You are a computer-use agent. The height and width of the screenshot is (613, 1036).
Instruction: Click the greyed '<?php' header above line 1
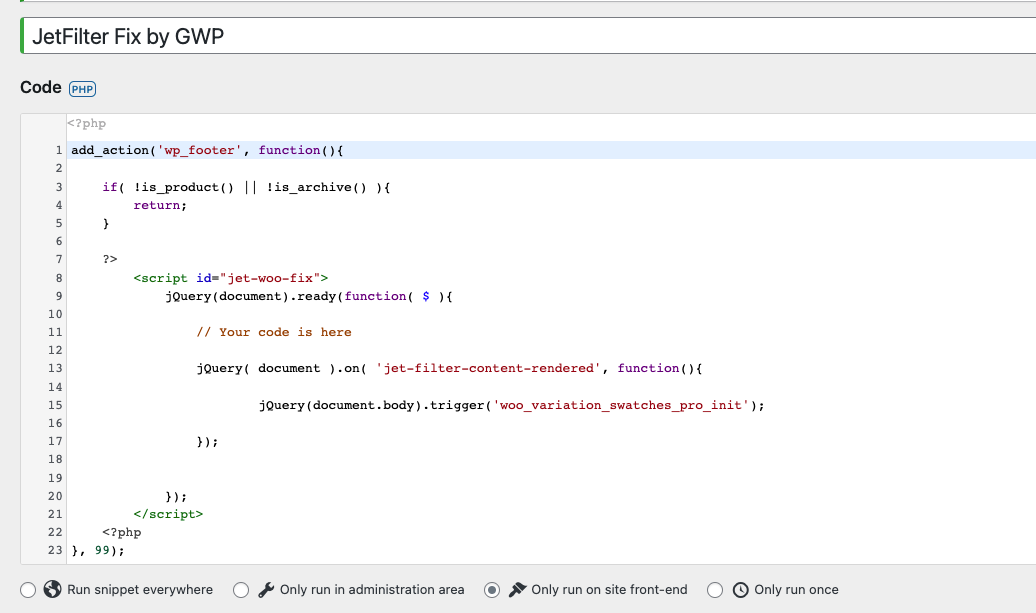point(87,123)
